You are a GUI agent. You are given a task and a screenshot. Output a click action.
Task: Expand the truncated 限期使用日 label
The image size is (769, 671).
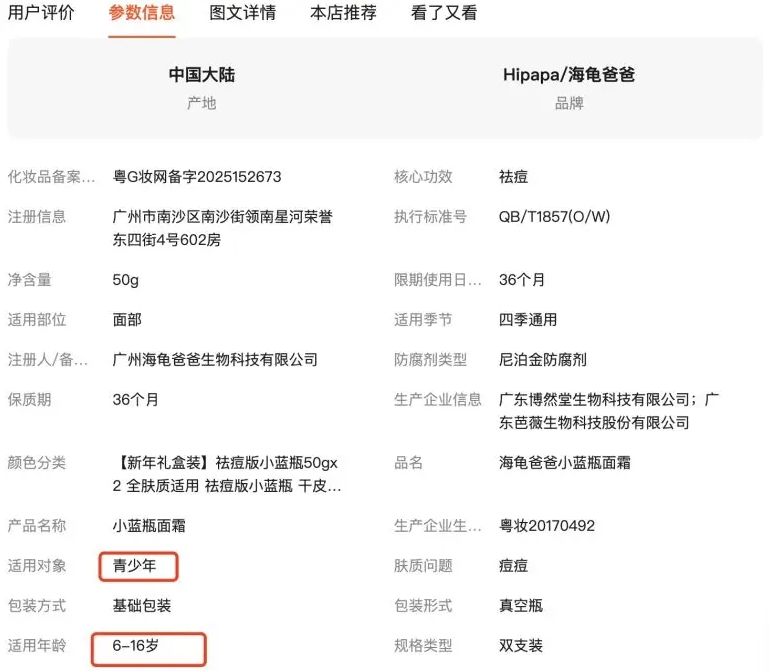point(438,280)
